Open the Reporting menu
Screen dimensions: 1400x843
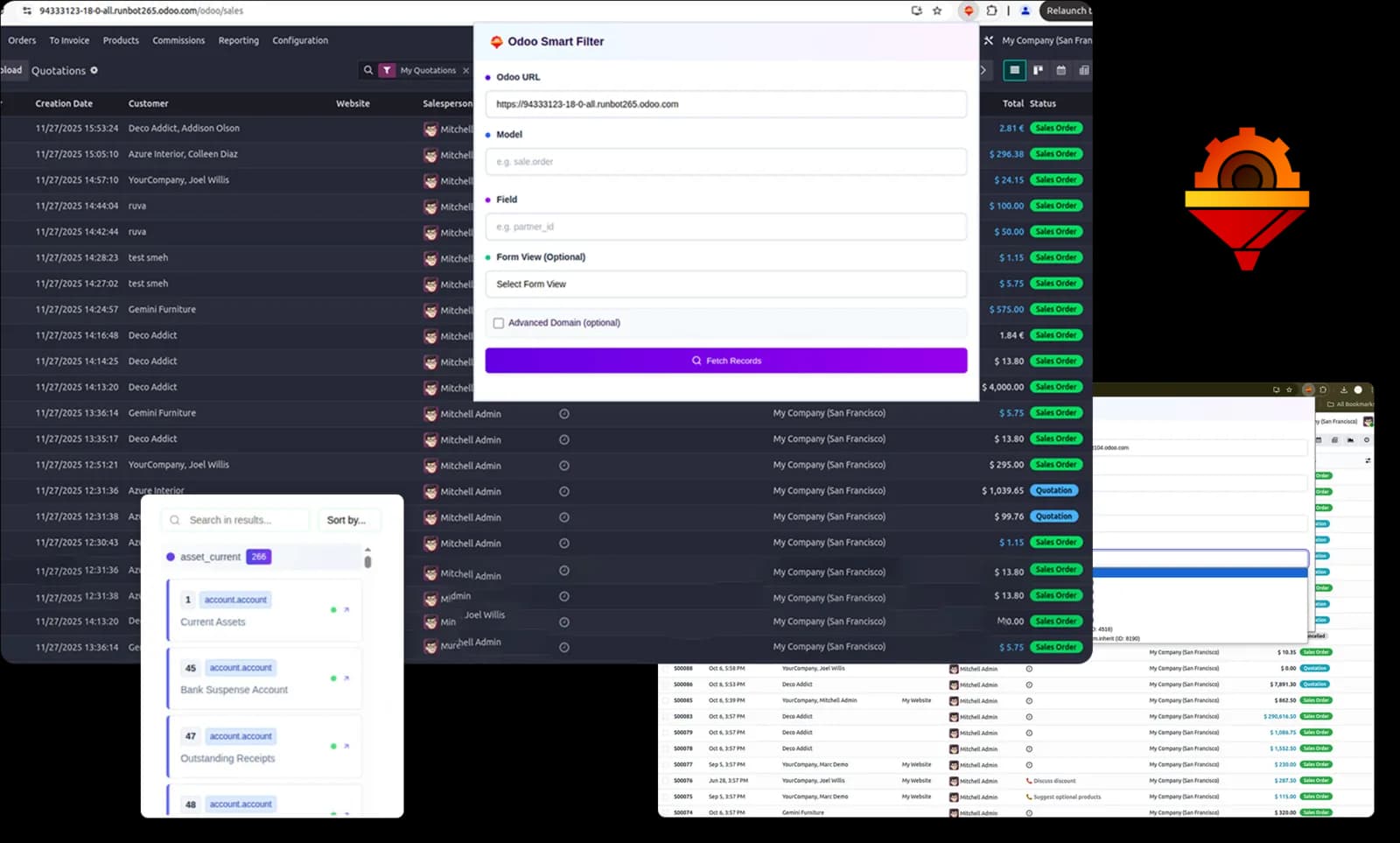click(239, 40)
